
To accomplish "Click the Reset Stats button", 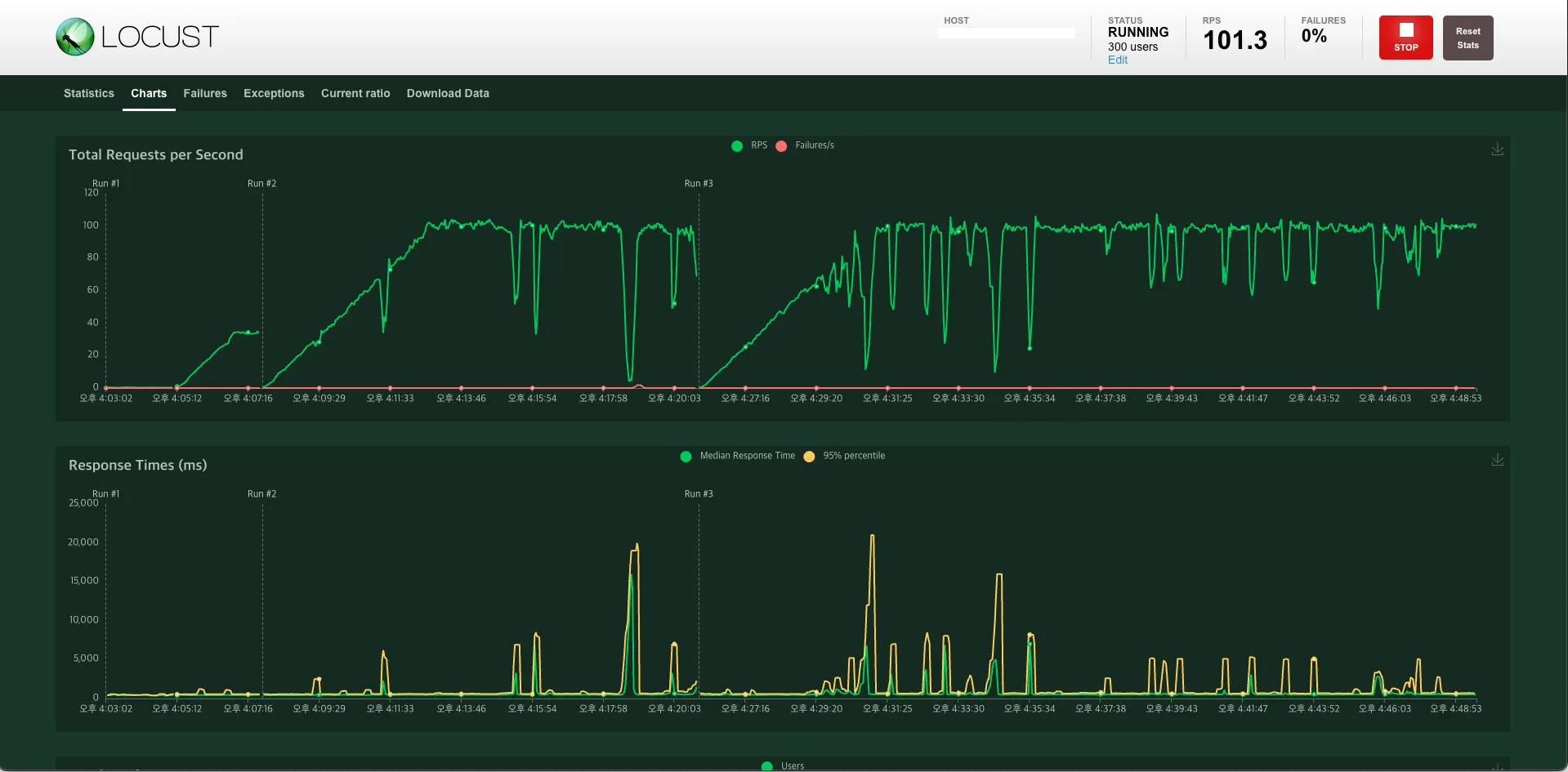I will pos(1467,38).
